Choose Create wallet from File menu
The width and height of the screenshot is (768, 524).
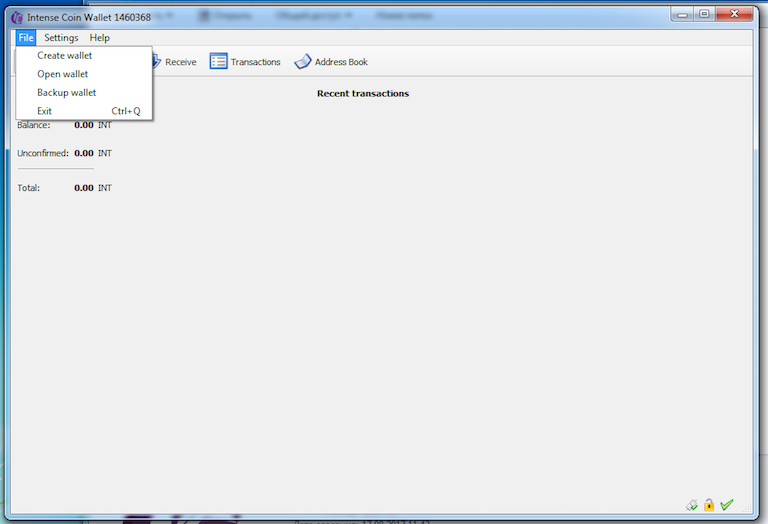tap(84, 55)
